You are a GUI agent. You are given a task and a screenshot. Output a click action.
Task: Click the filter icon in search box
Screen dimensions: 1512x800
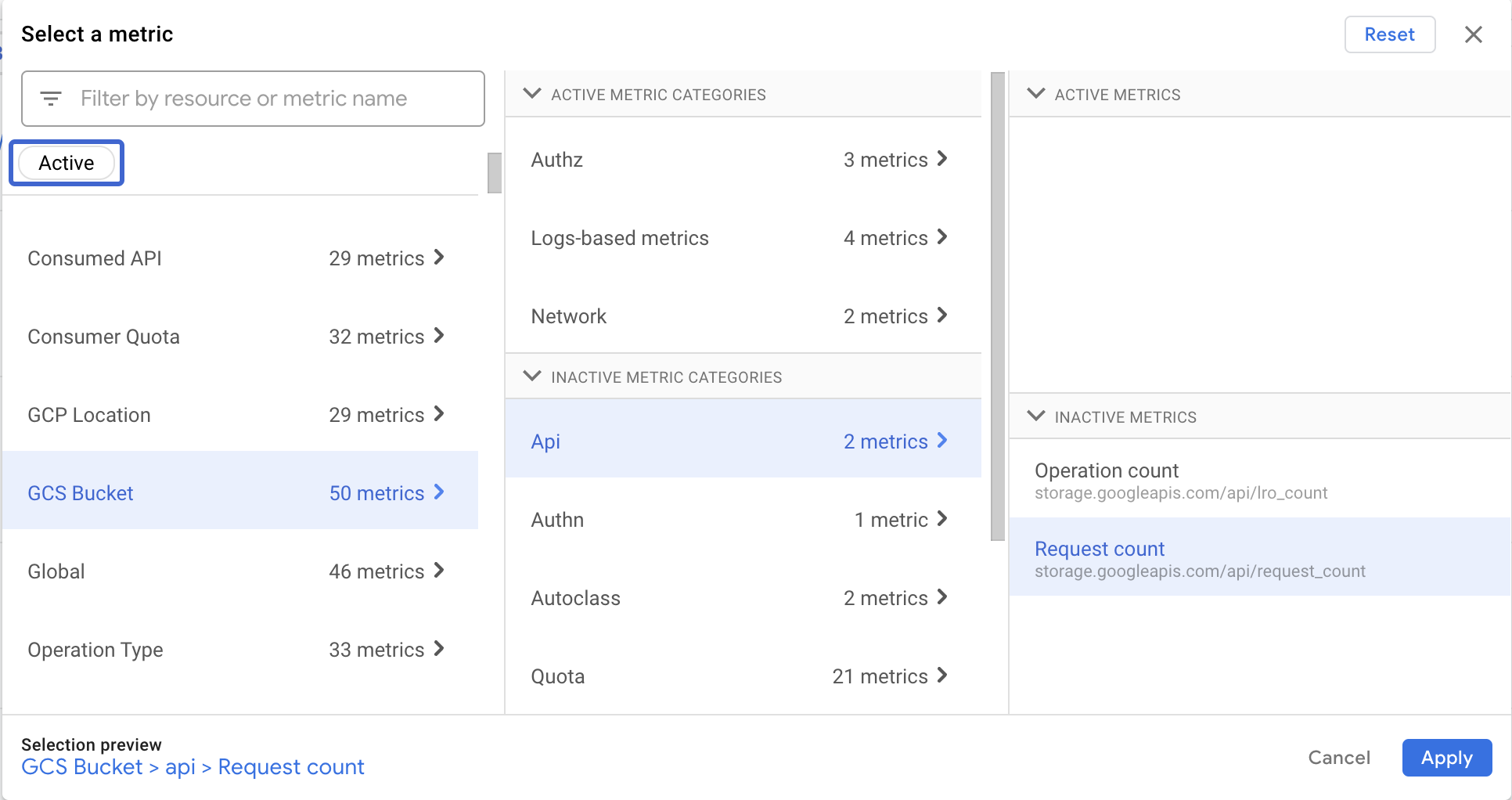pos(51,99)
